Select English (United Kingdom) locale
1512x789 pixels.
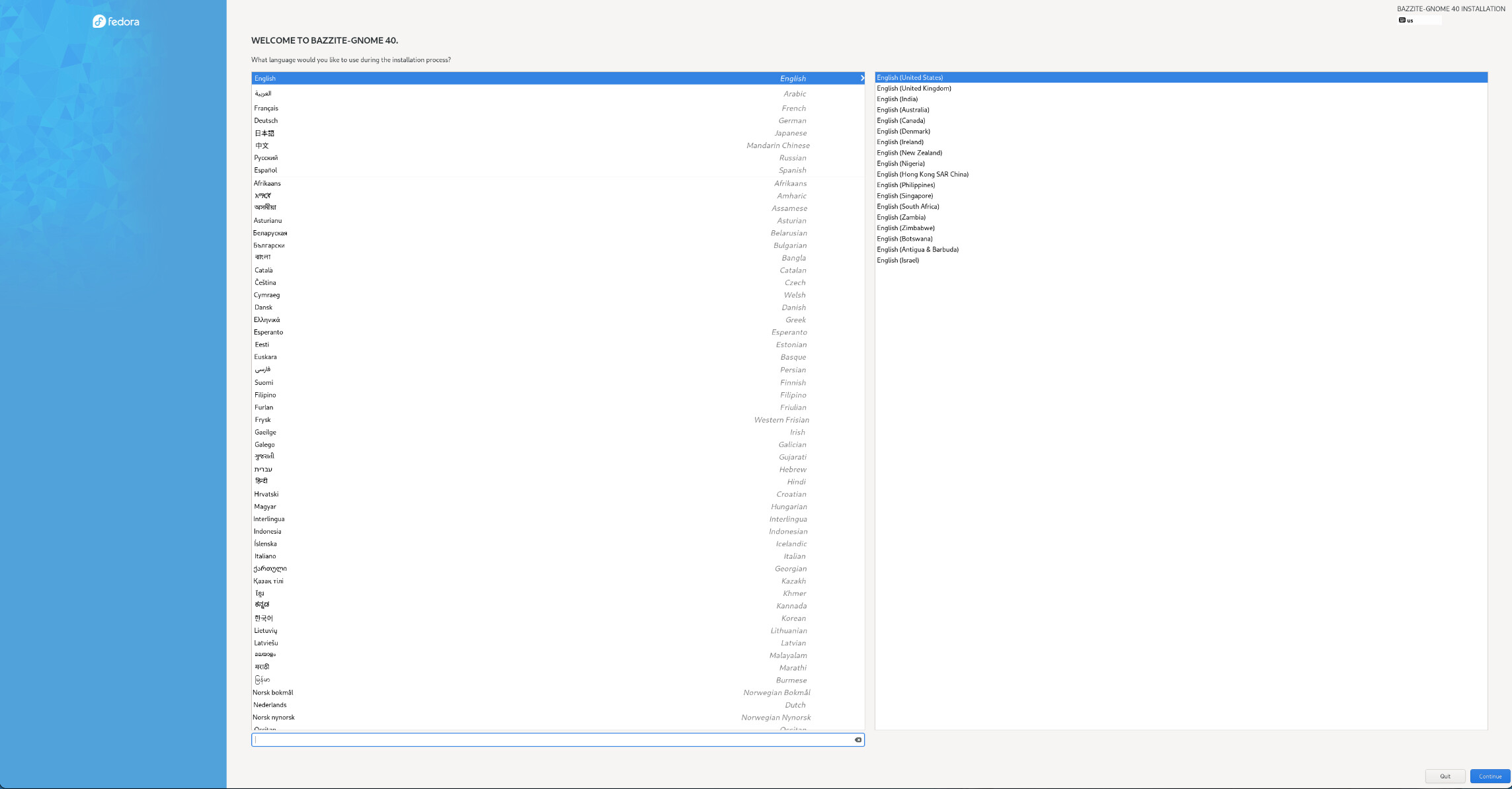tap(1181, 88)
